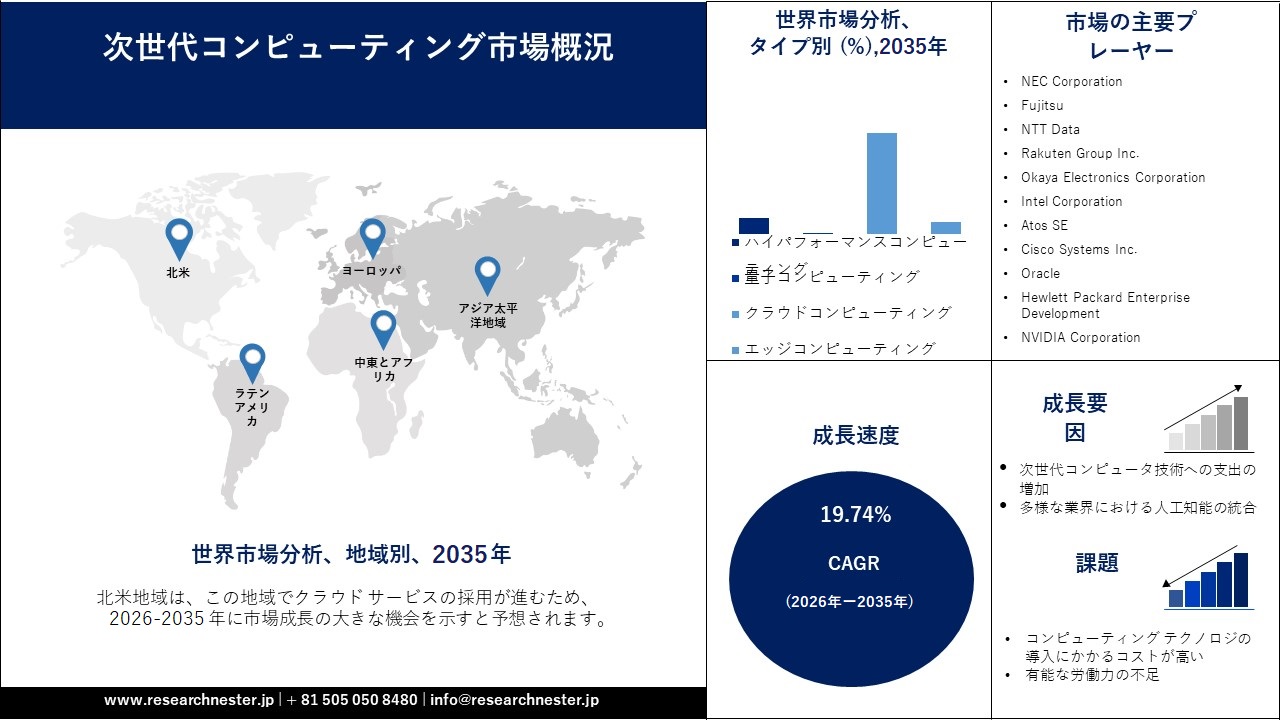
Task: Click legend swatch for ハイパフォーマンスコンピューティング
Action: tap(736, 242)
